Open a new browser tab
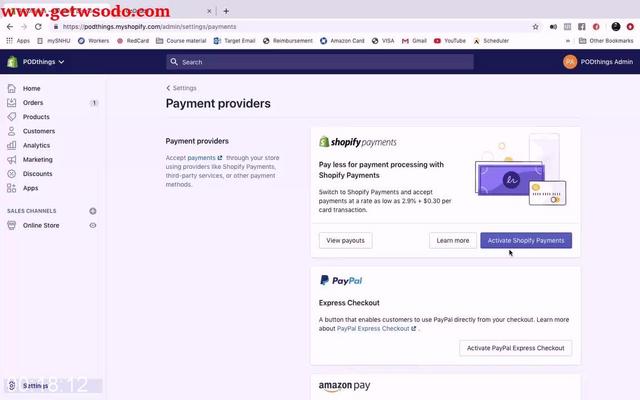The image size is (640, 400). pos(226,11)
